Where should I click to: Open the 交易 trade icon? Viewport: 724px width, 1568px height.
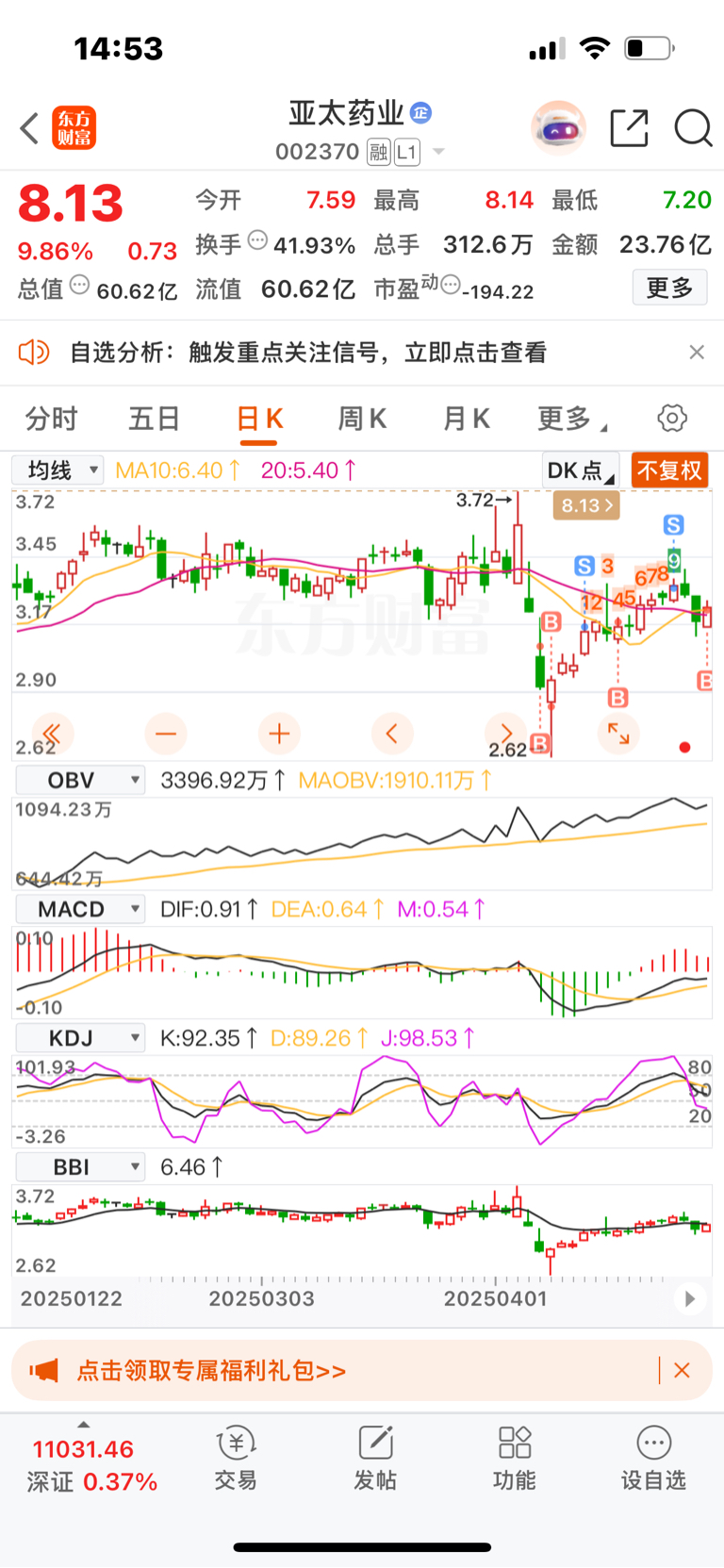coord(235,1458)
